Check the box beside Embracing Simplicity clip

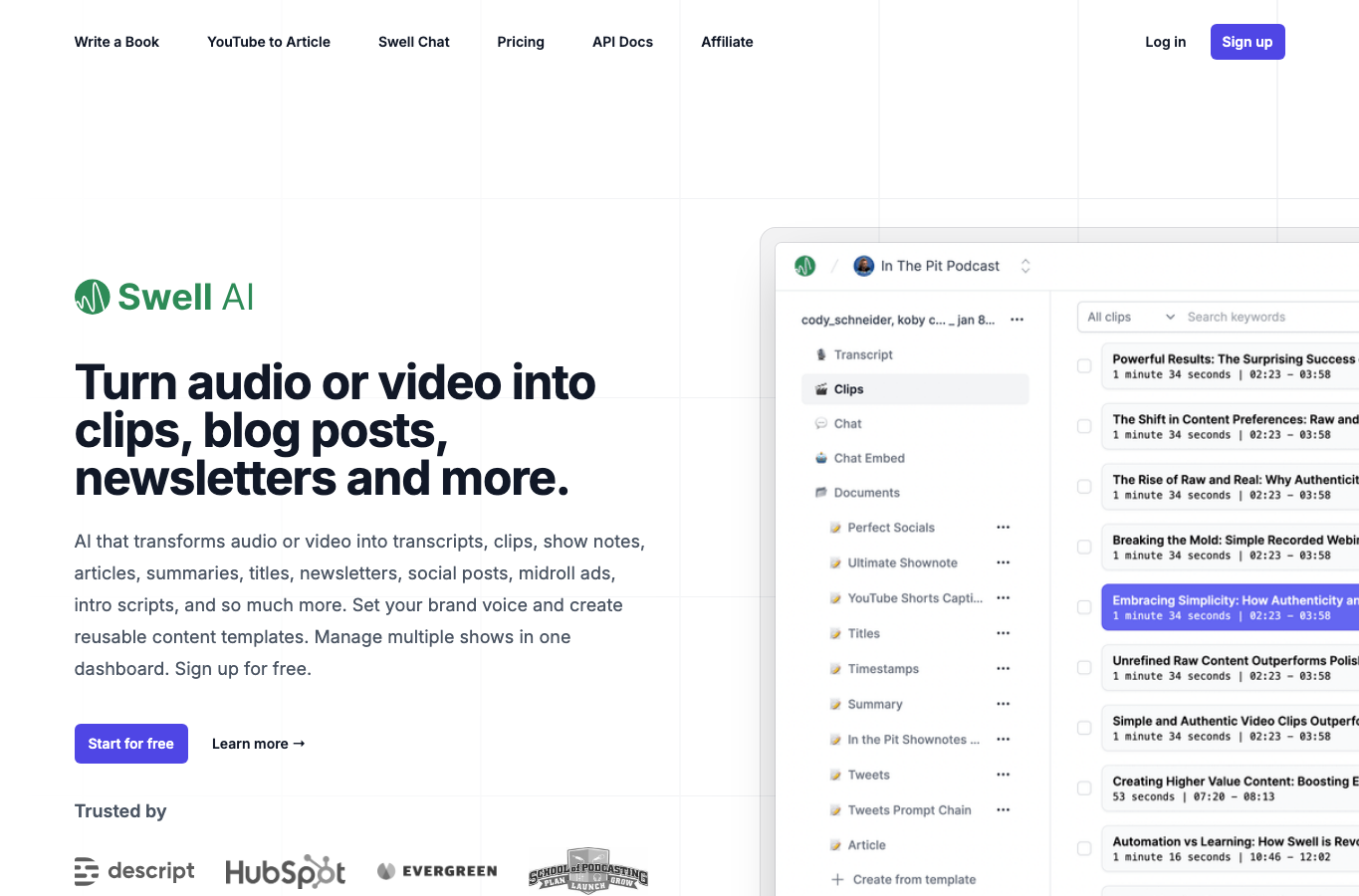point(1084,607)
